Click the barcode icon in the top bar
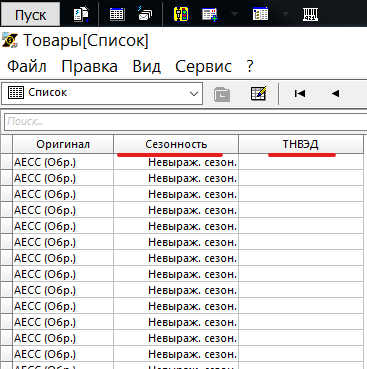 [310, 14]
